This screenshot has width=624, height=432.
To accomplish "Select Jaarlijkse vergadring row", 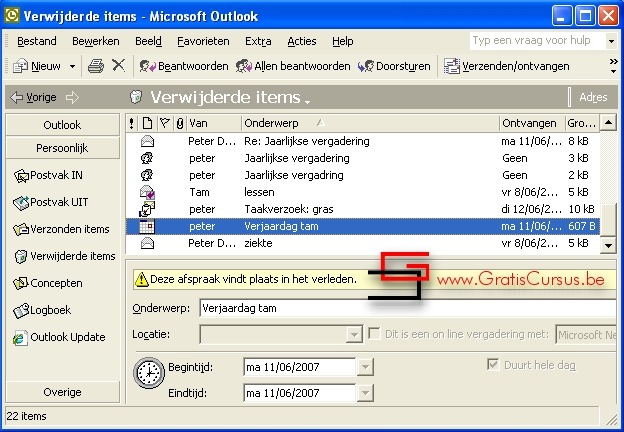I will click(x=363, y=175).
